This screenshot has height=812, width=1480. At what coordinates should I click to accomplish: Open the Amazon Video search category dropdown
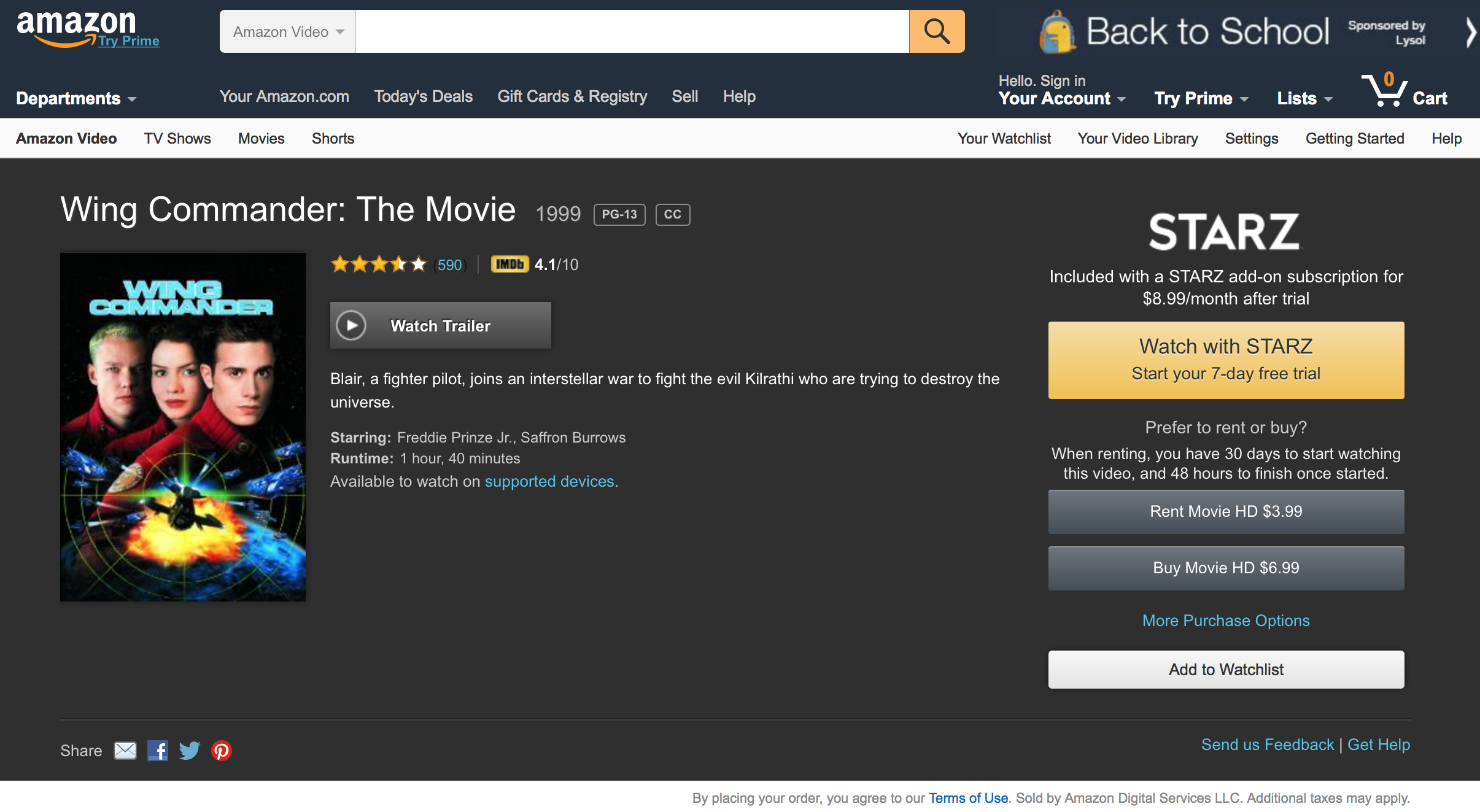pyautogui.click(x=287, y=31)
